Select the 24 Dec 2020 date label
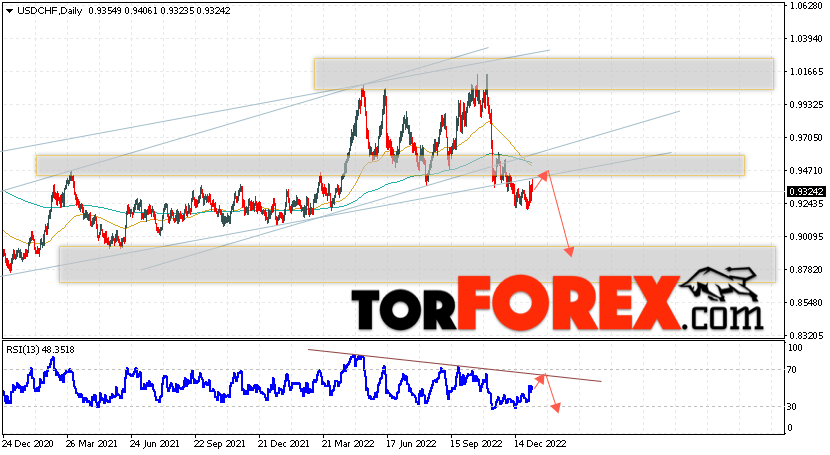Viewport: 830px width, 455px height. click(27, 443)
